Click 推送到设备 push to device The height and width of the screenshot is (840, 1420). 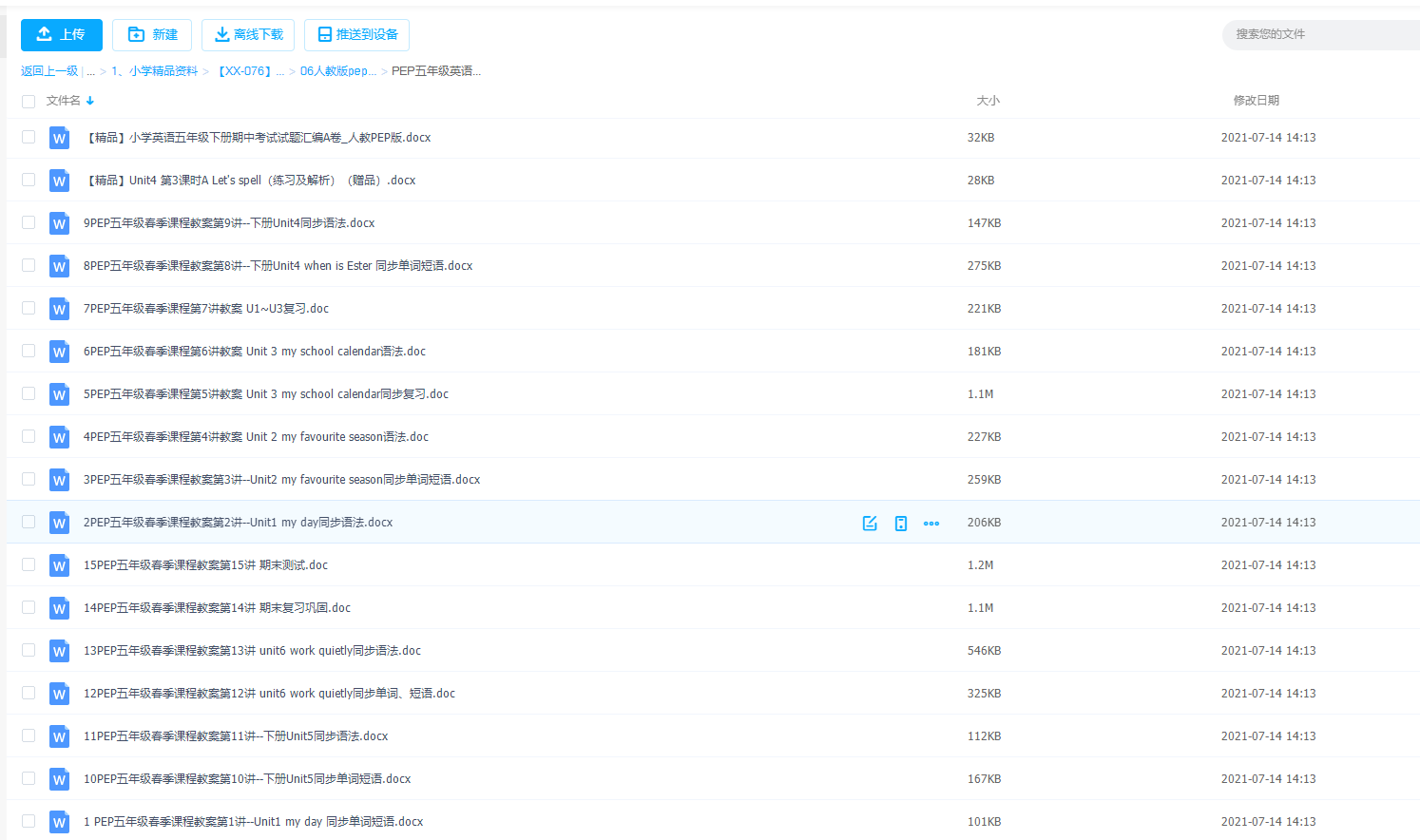[x=356, y=35]
